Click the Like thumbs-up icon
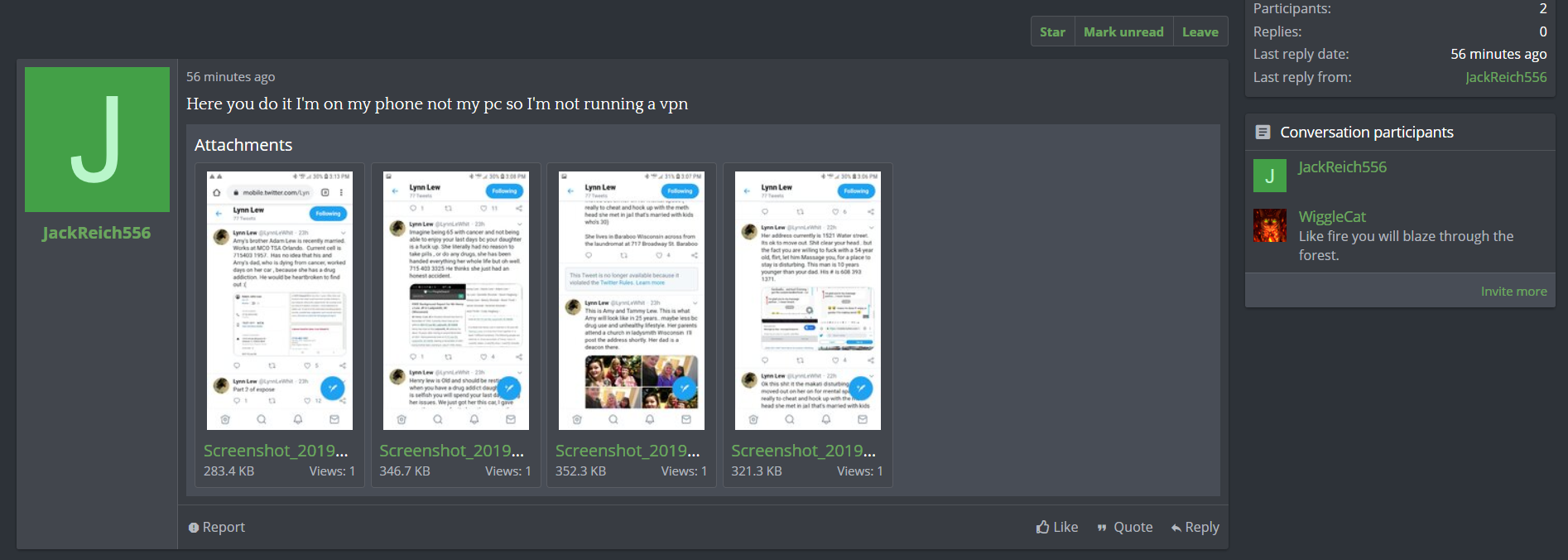The height and width of the screenshot is (560, 1568). coord(1042,528)
